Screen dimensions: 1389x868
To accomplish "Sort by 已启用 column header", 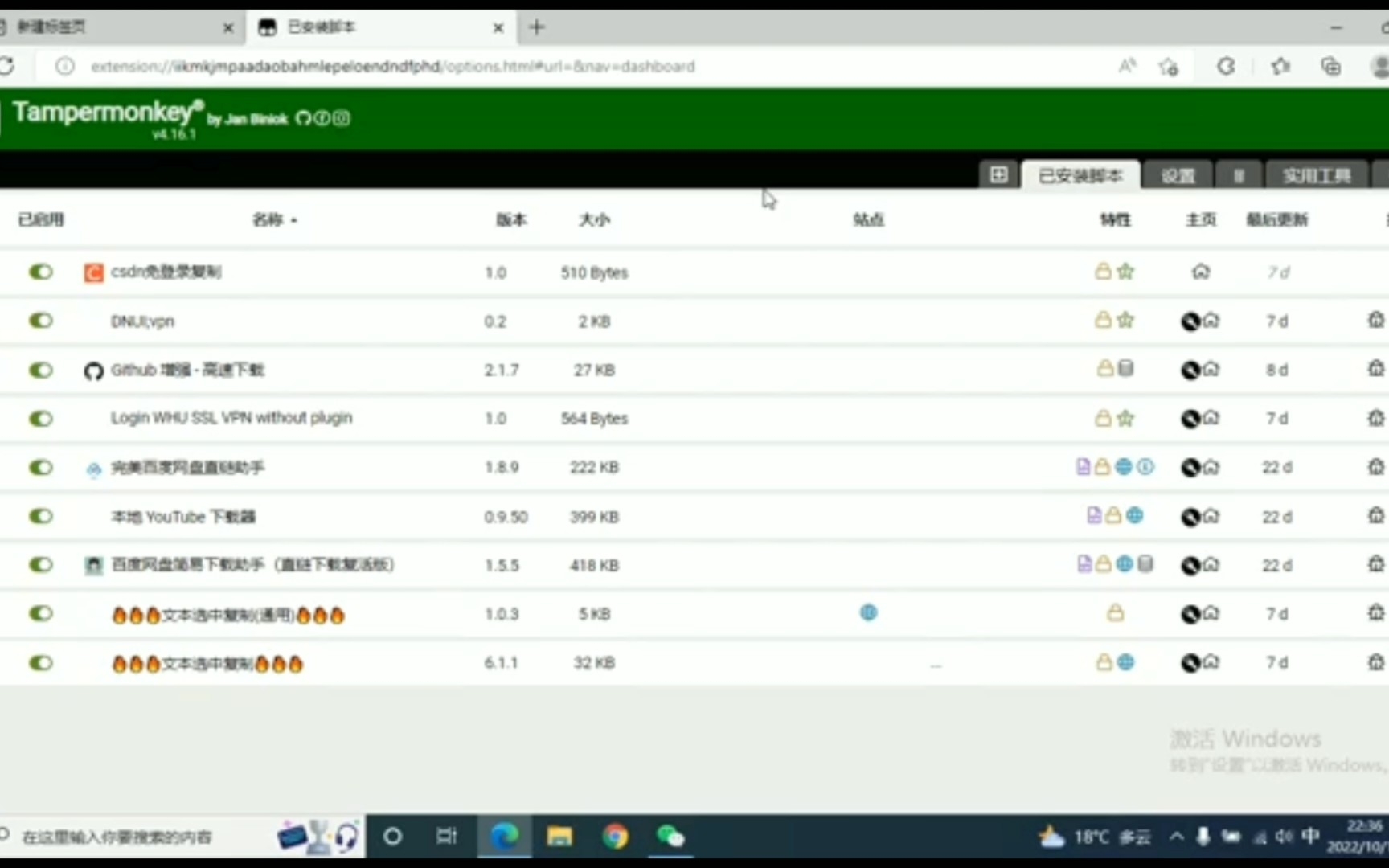I will pos(41,219).
